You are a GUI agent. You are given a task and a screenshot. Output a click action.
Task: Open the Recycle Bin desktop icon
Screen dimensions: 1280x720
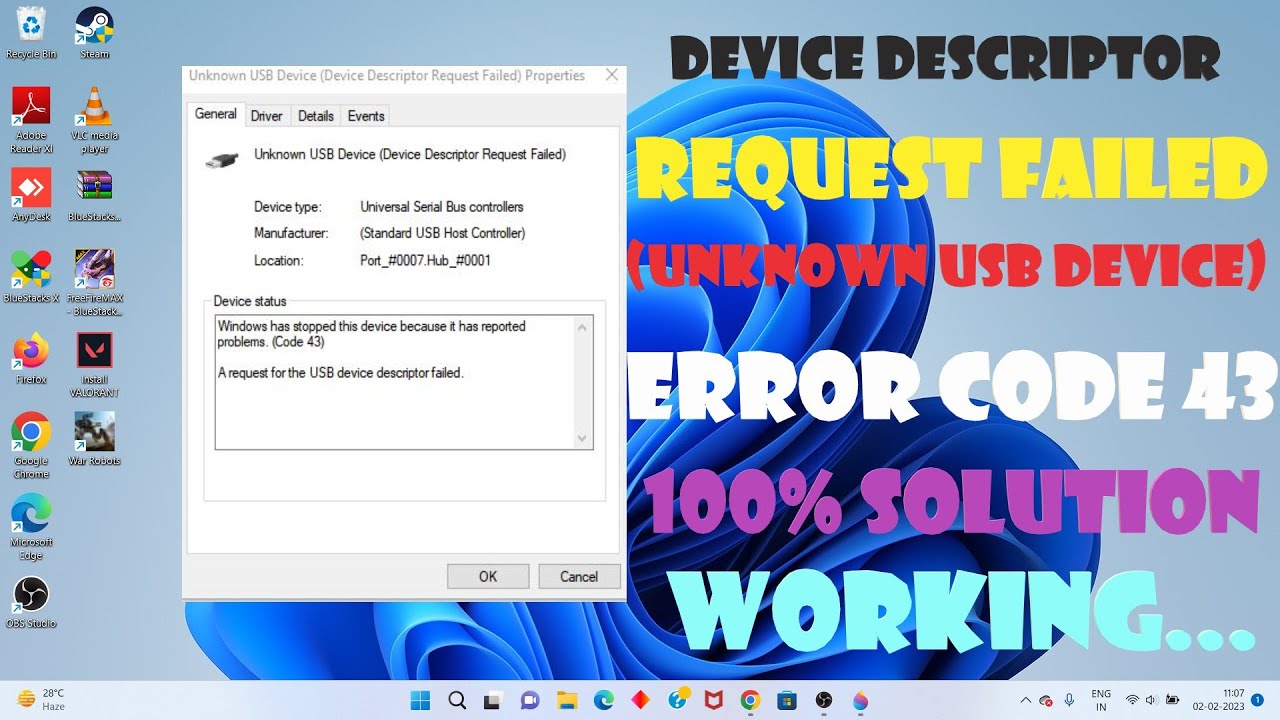[x=31, y=32]
